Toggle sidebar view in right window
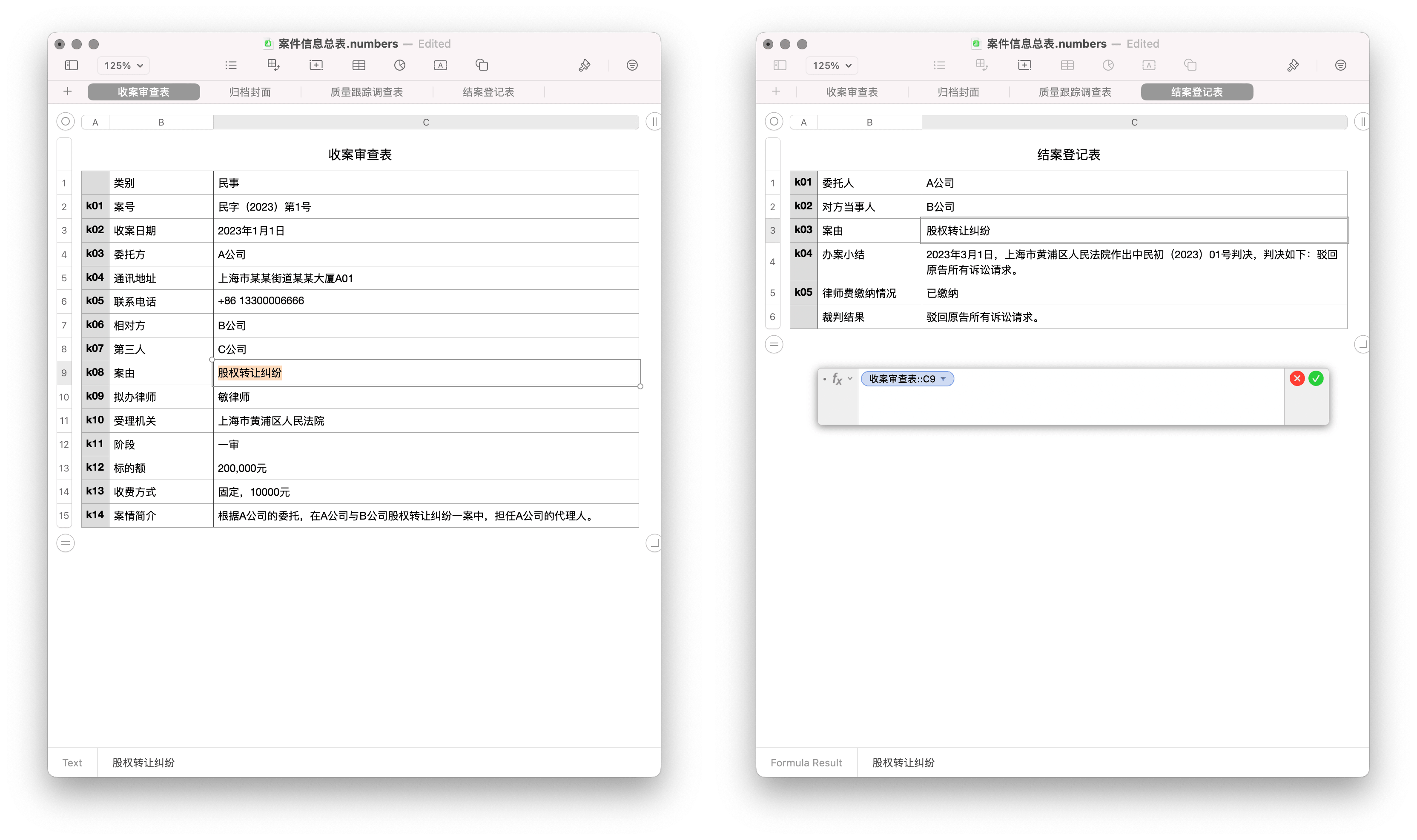 point(780,65)
